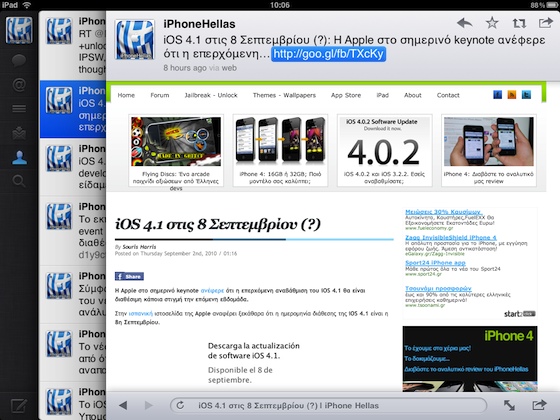560x420 pixels.
Task: Open the Twitter icon on the website header
Action: pyautogui.click(x=526, y=95)
